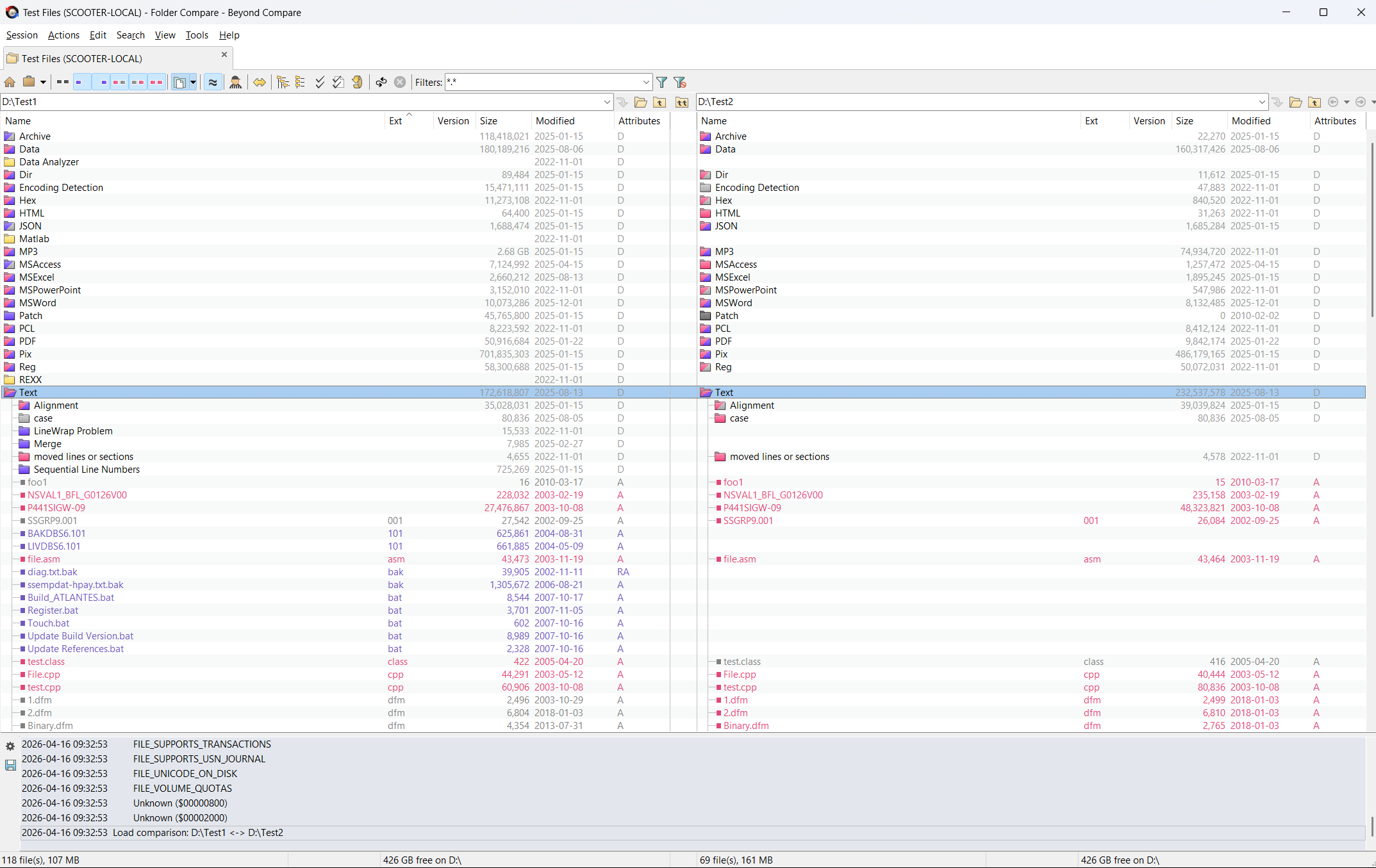Click the log panel gear icon
Screen dimensions: 1376x868
pos(10,746)
